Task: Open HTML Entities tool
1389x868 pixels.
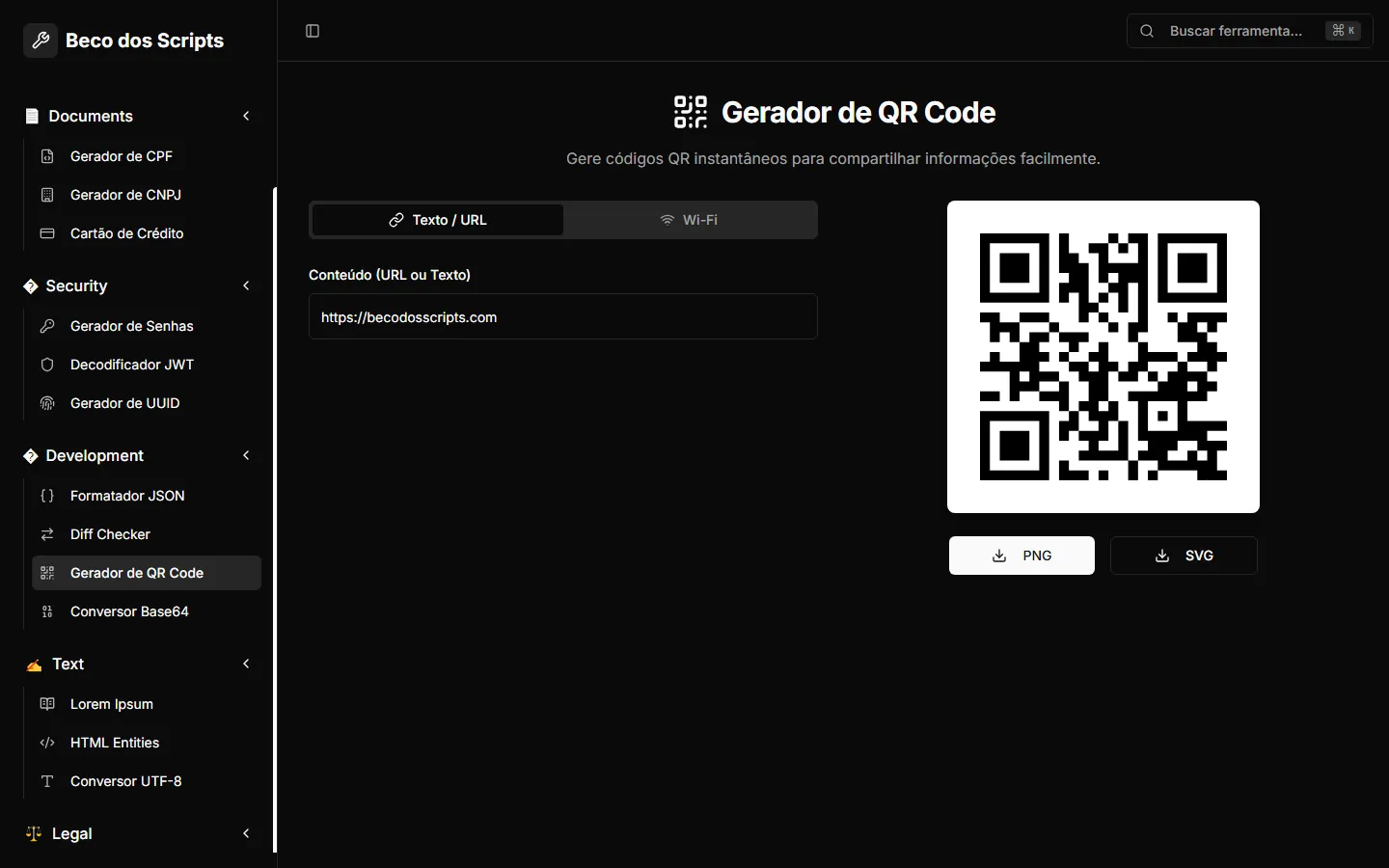Action: pyautogui.click(x=147, y=743)
